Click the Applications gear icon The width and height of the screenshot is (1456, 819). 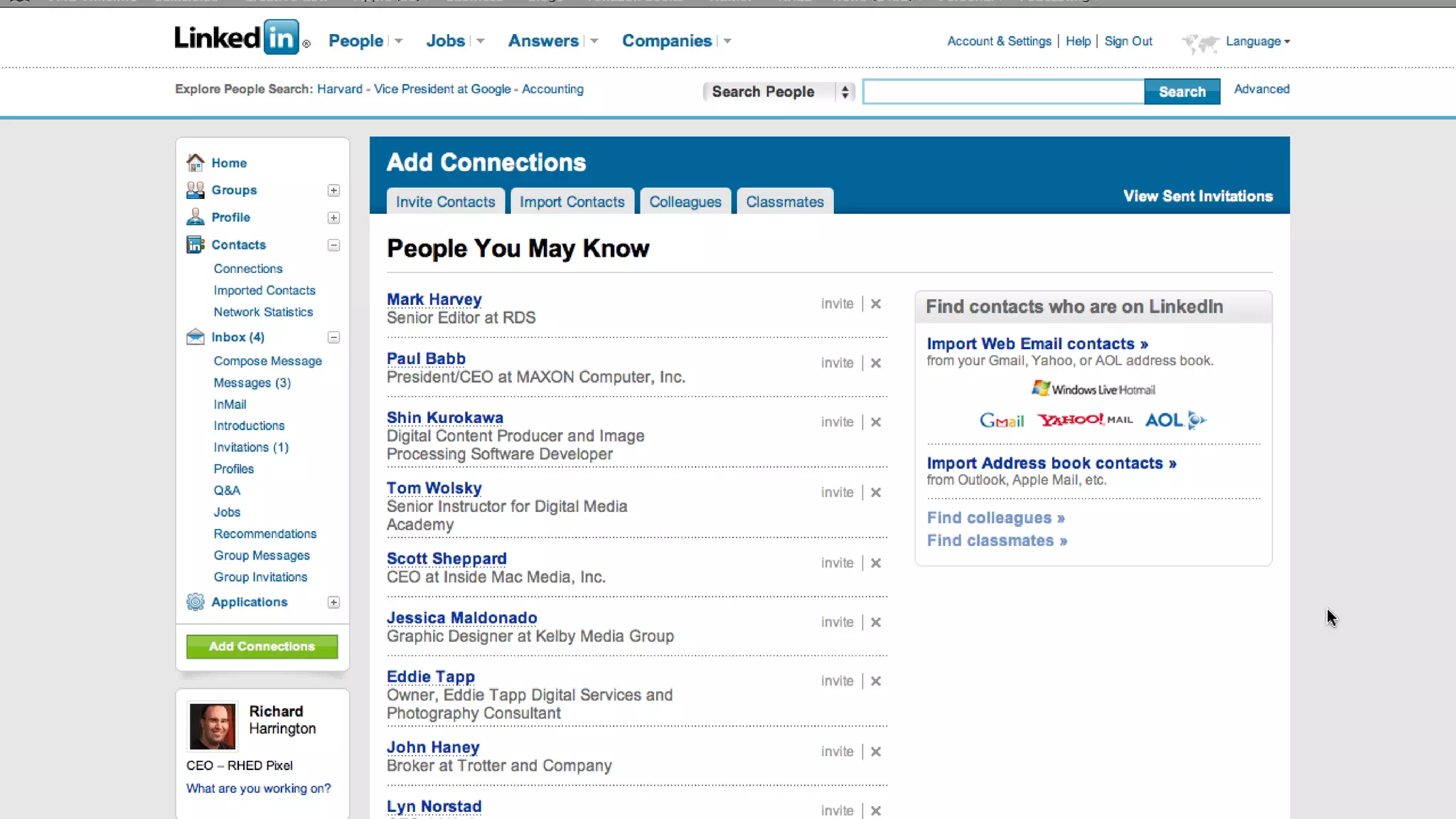point(195,602)
